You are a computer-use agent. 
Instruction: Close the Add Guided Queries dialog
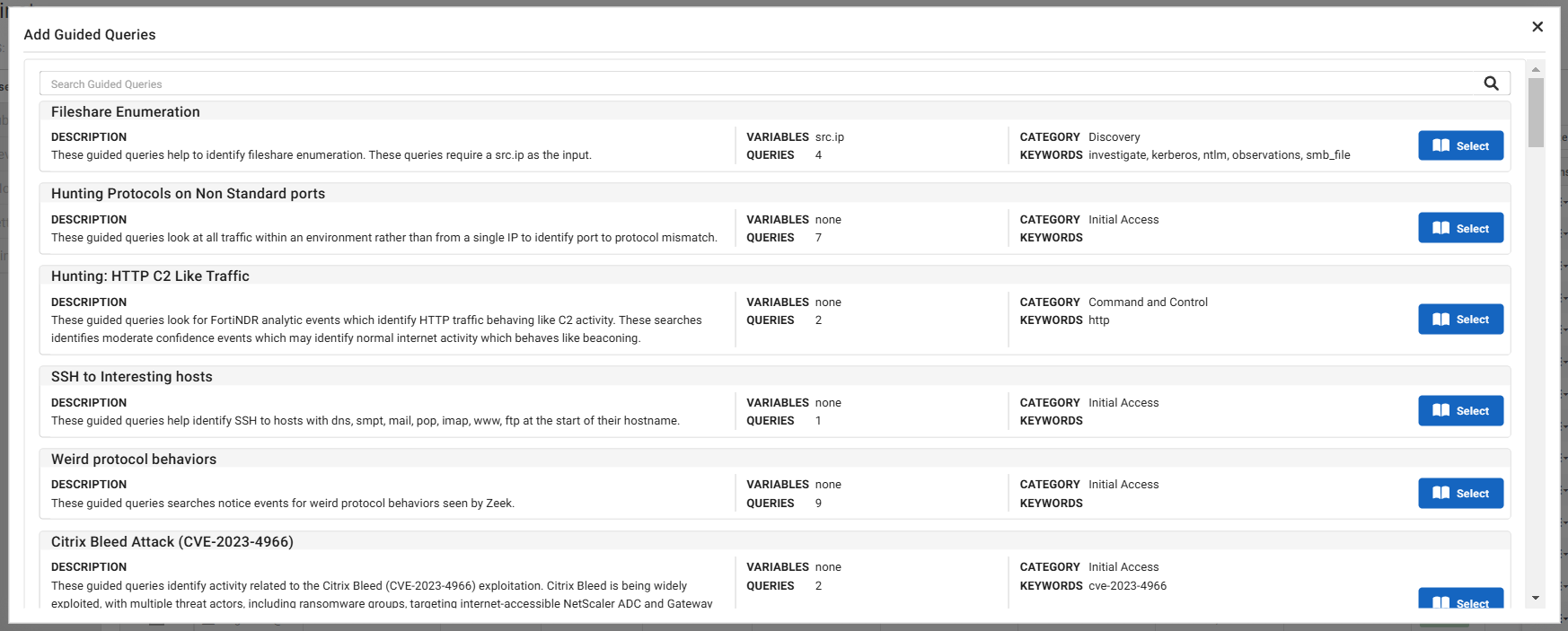(x=1537, y=27)
